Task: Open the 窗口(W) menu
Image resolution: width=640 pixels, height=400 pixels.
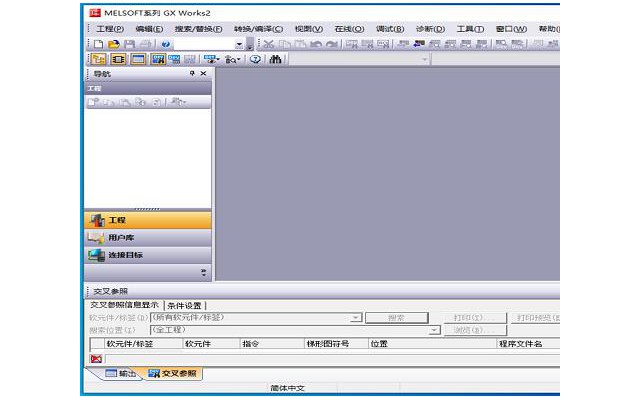Action: [511, 29]
